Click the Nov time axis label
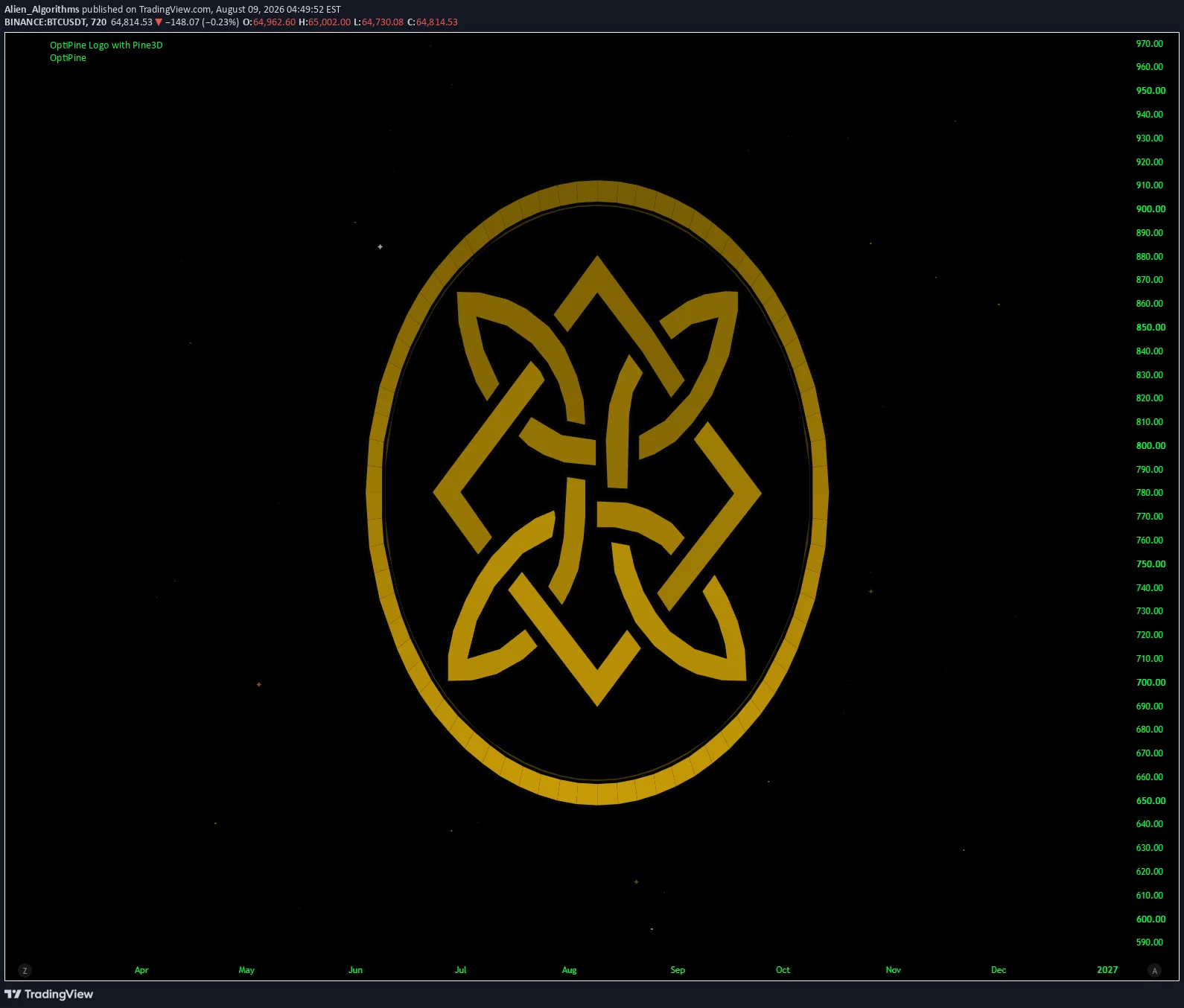 pos(893,970)
